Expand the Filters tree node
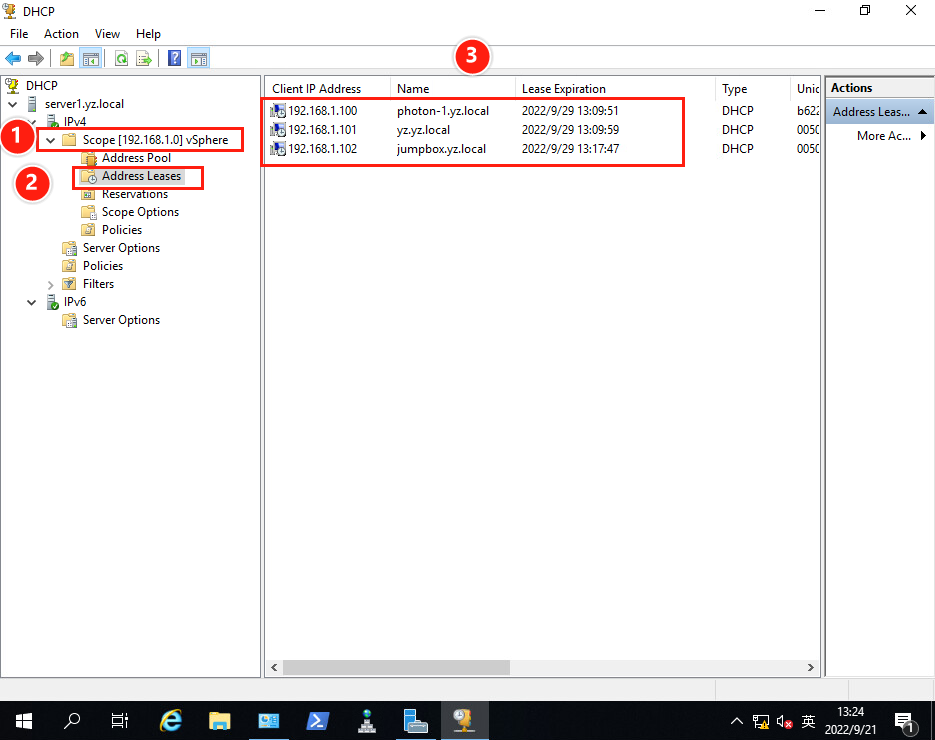 coord(50,284)
